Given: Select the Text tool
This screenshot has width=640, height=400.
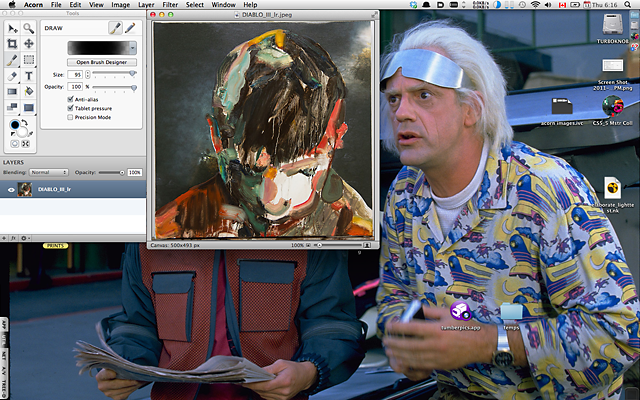Looking at the screenshot, I should tap(29, 76).
